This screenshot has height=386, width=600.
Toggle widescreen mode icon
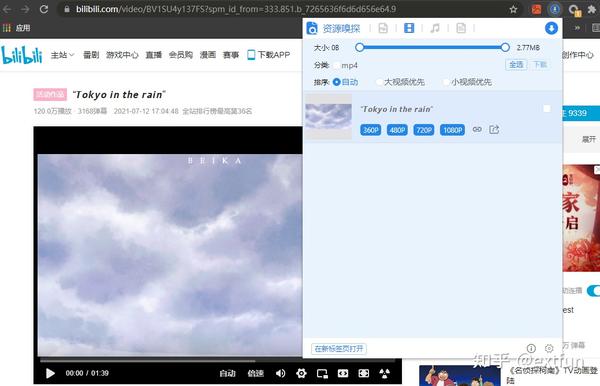click(343, 373)
